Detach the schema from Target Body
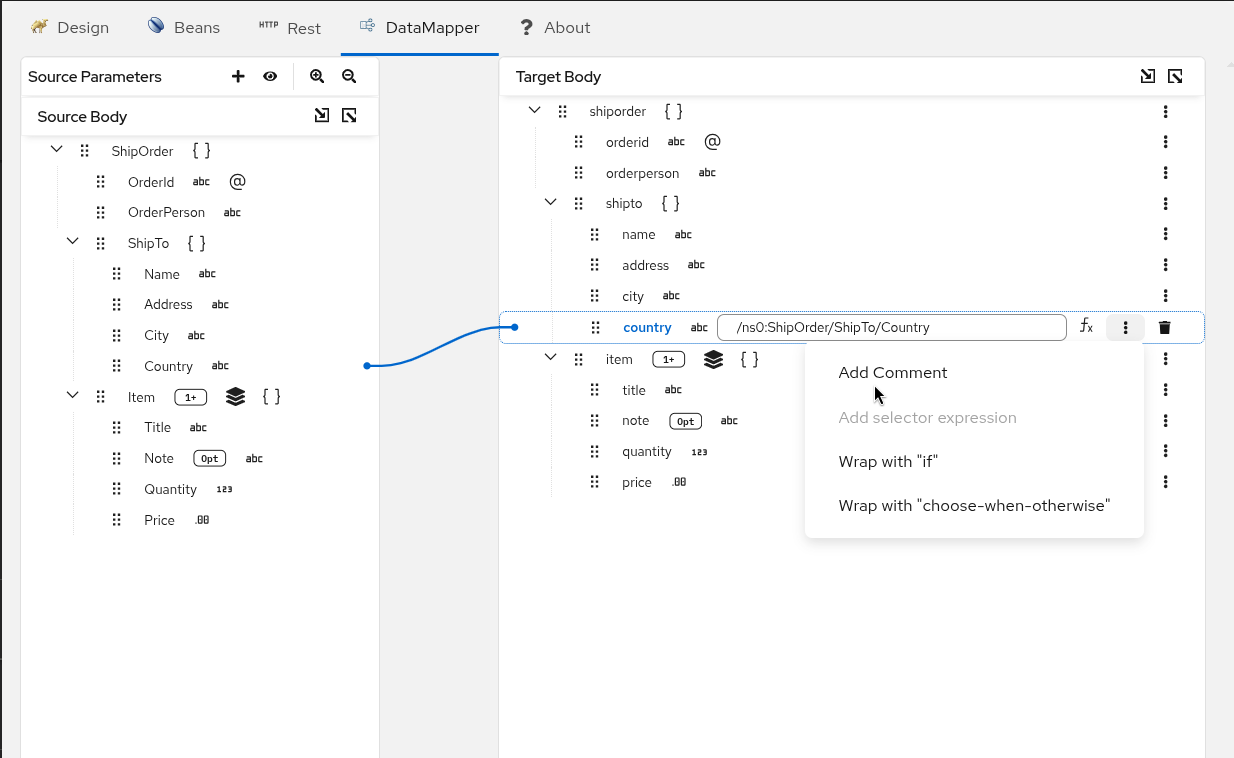This screenshot has height=758, width=1234. click(x=1176, y=76)
